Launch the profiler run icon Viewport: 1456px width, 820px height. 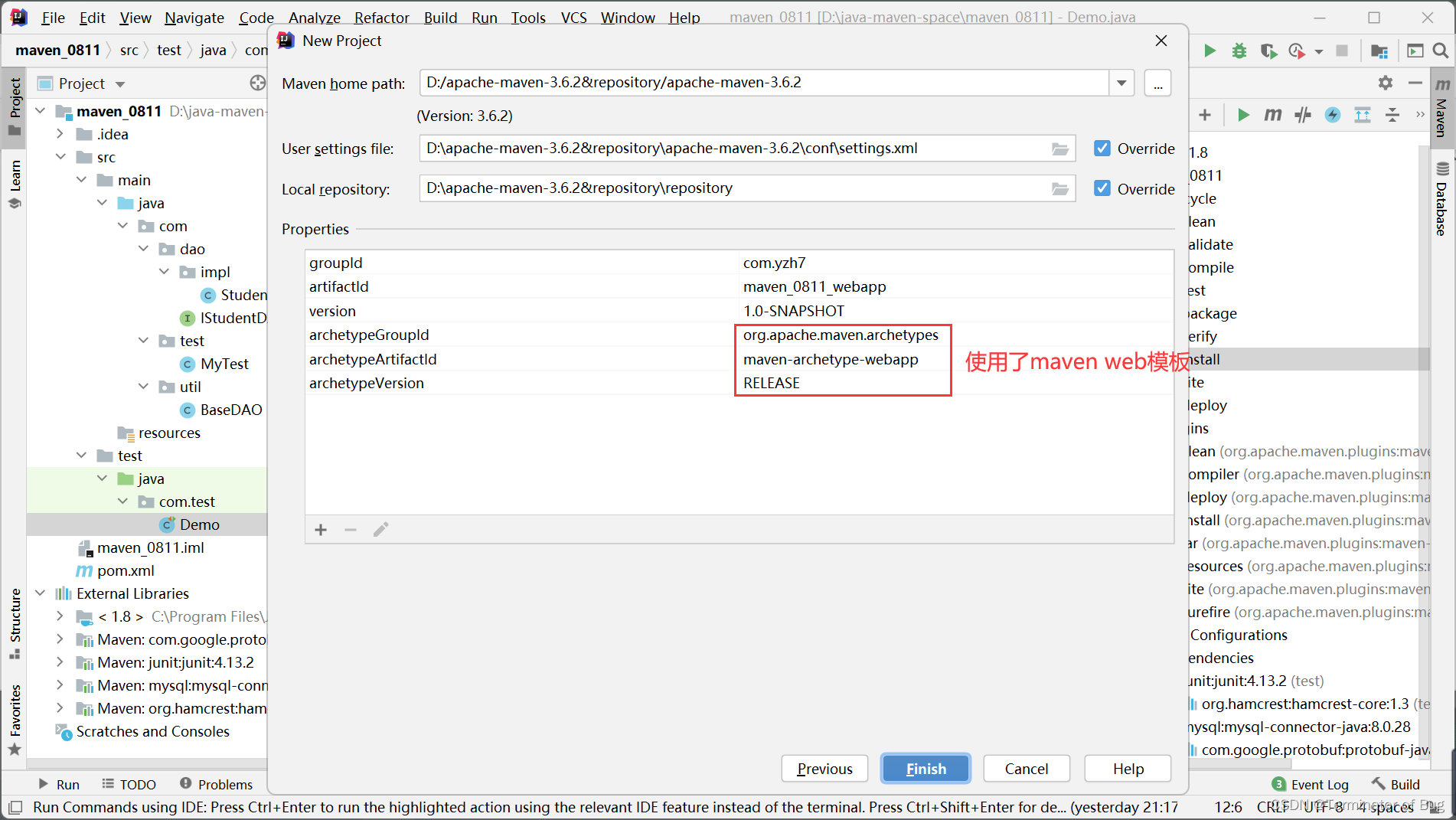[1296, 51]
